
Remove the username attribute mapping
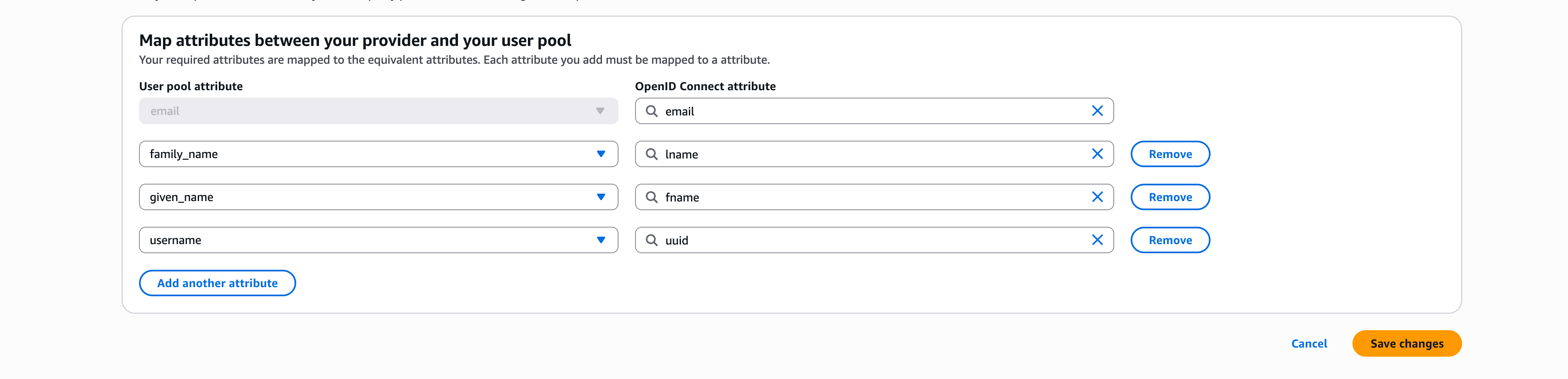1170,240
